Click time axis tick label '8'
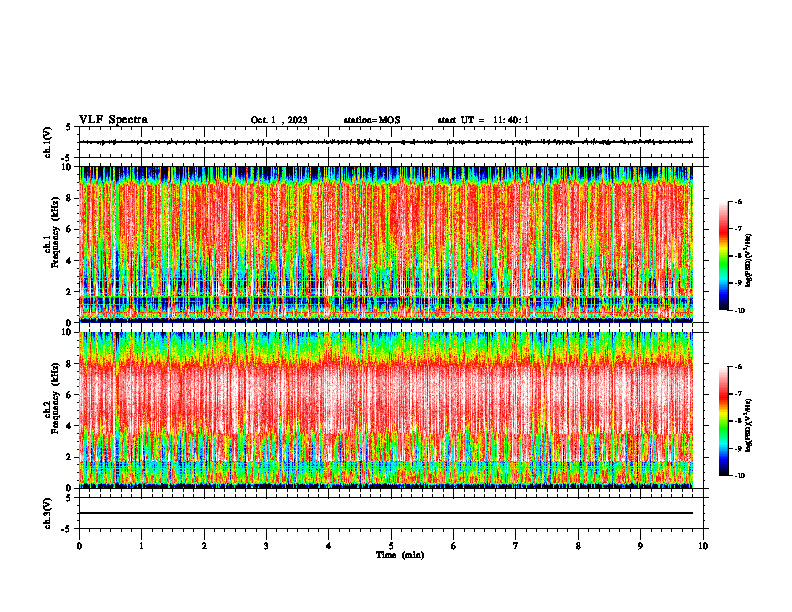Viewport: 792px width, 612px height. point(578,546)
